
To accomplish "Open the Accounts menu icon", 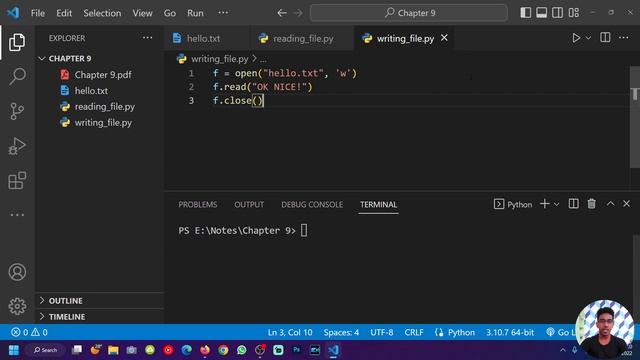I will point(17,272).
